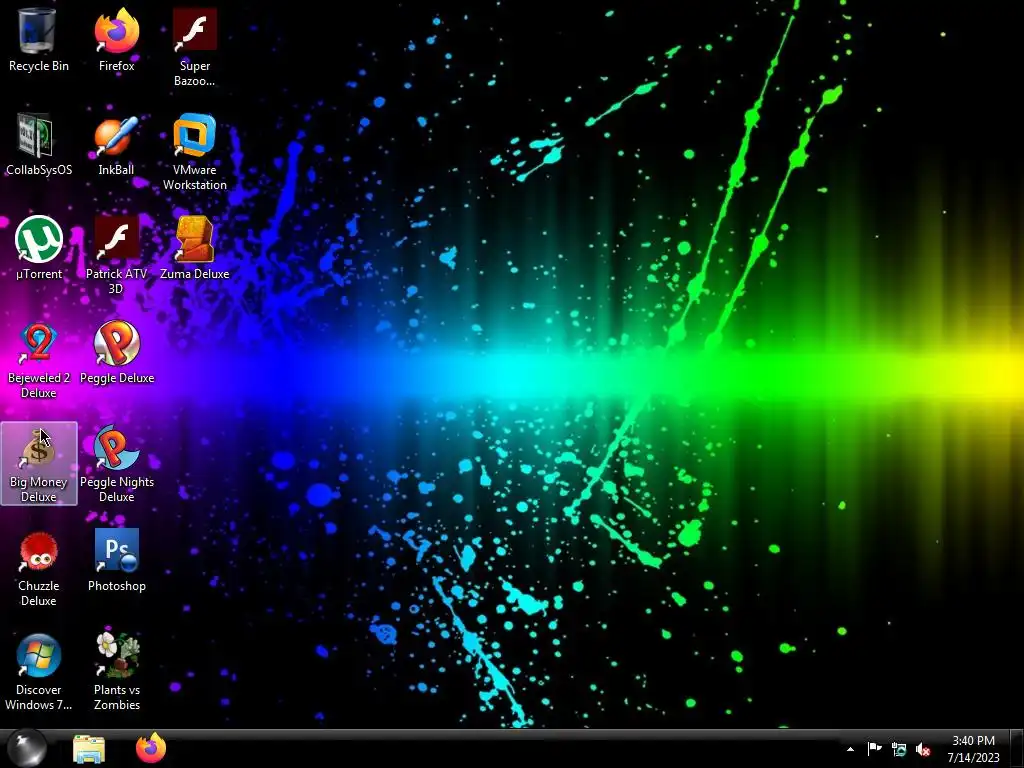Select the Super Bazoo... Flash shortcut
Image resolution: width=1024 pixels, height=768 pixels.
195,48
